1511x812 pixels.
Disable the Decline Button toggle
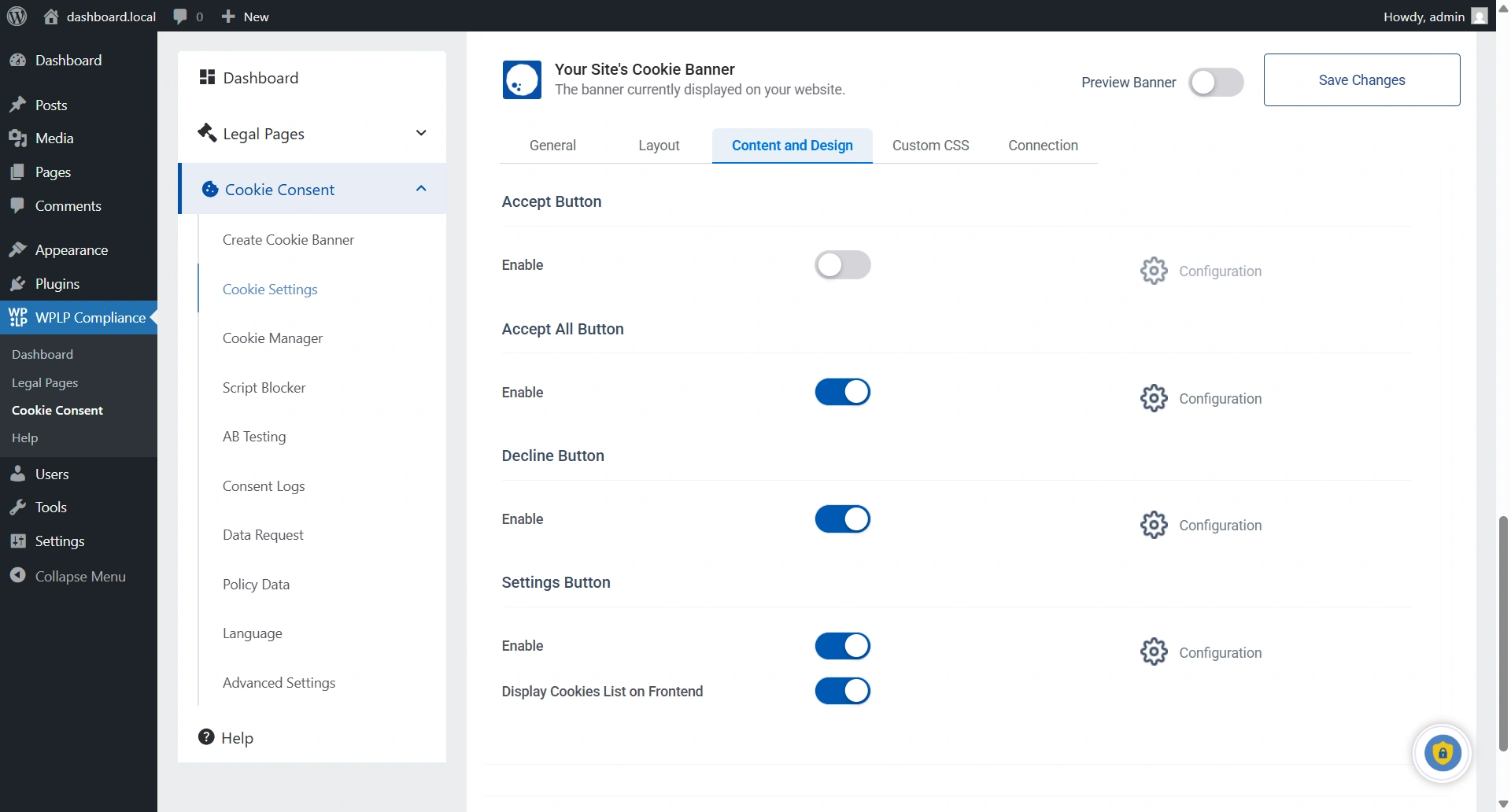(842, 519)
